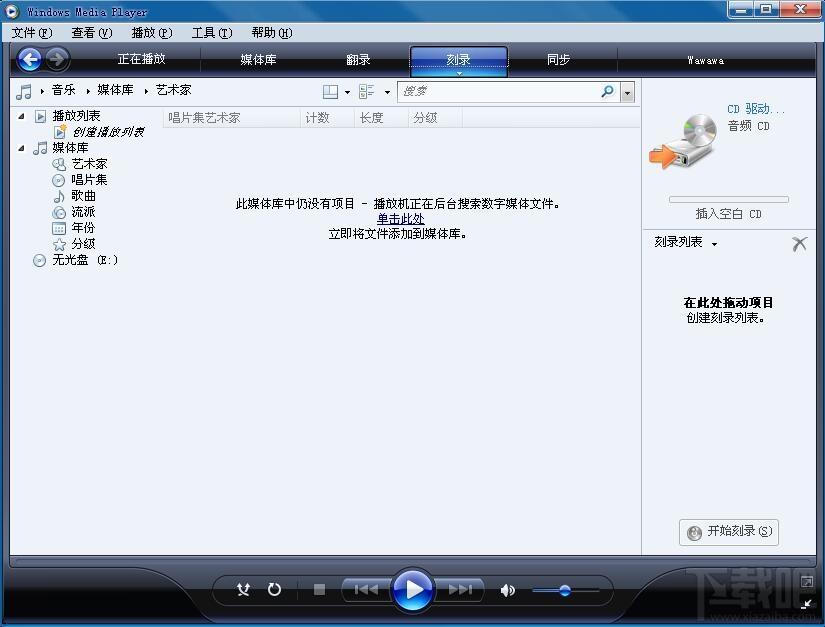The width and height of the screenshot is (825, 627).
Task: Sort by 唱片集艺术家 column header
Action: point(232,118)
